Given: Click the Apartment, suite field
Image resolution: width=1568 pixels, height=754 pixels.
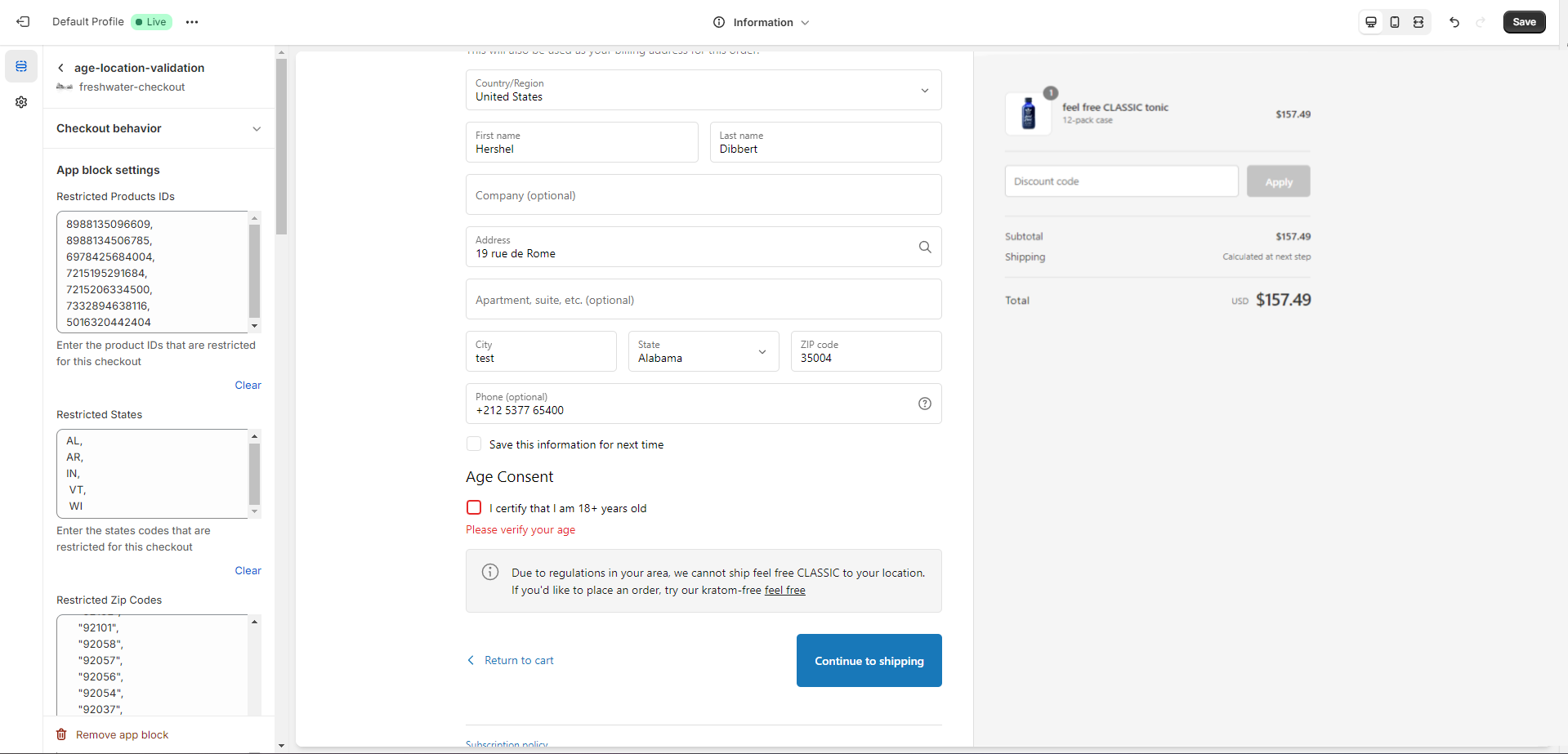Looking at the screenshot, I should coord(704,299).
